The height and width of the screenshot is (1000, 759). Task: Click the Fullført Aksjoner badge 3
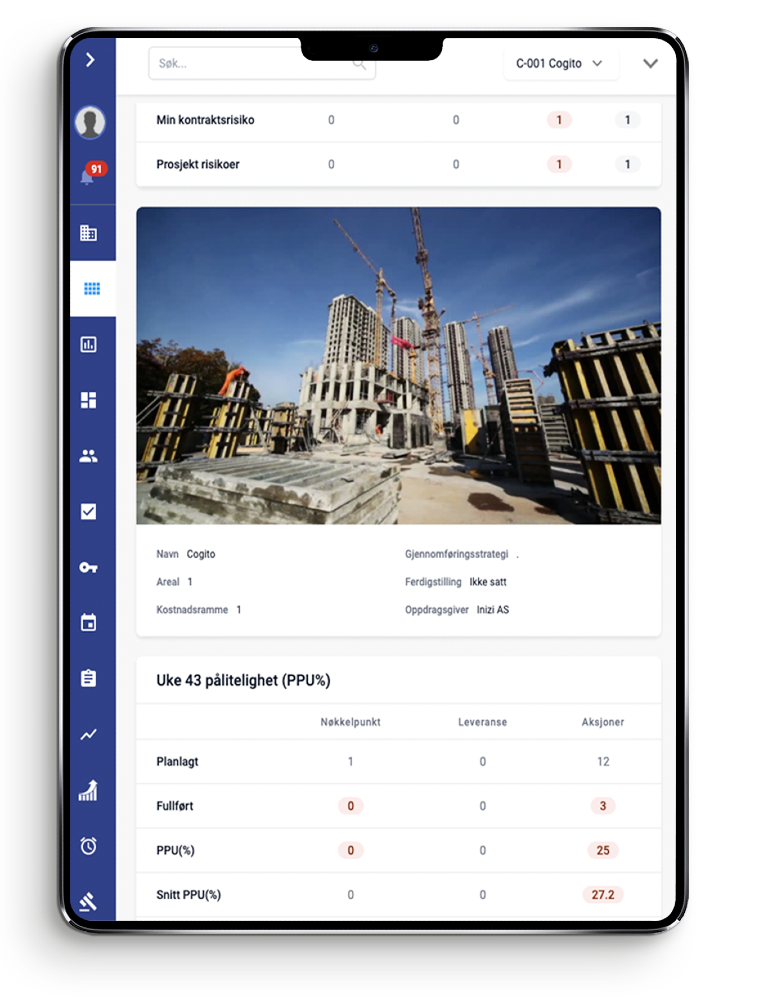pyautogui.click(x=603, y=806)
